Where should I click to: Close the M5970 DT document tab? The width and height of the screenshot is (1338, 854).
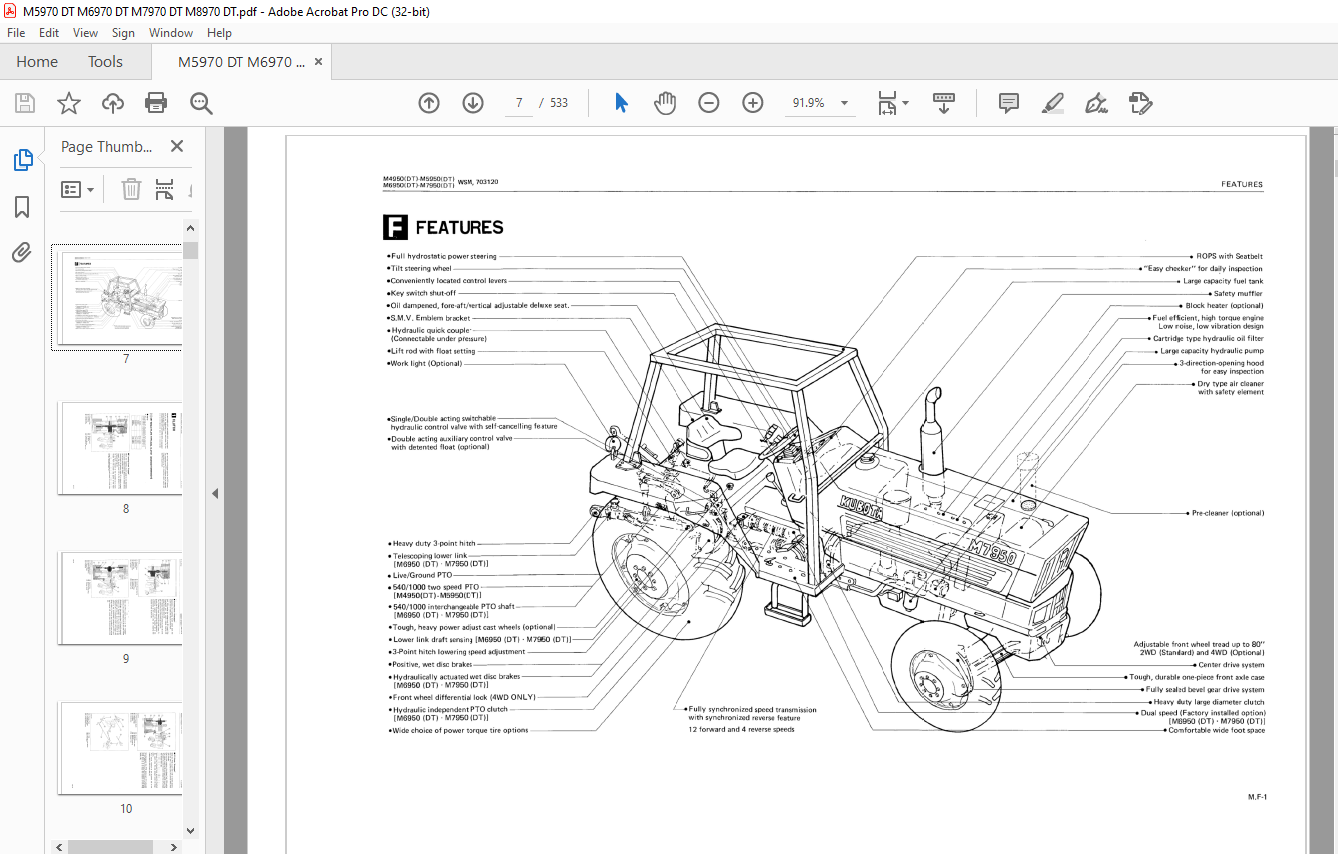318,62
